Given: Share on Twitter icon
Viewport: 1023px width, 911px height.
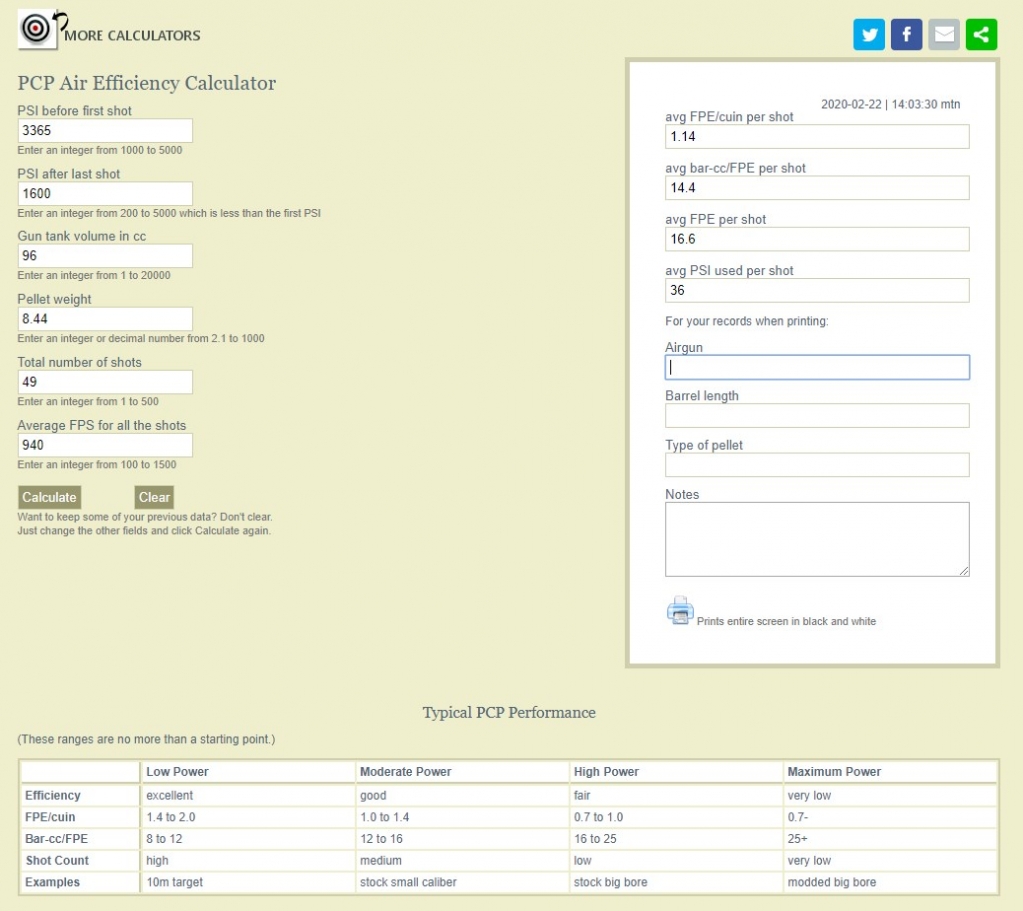Looking at the screenshot, I should tap(869, 34).
